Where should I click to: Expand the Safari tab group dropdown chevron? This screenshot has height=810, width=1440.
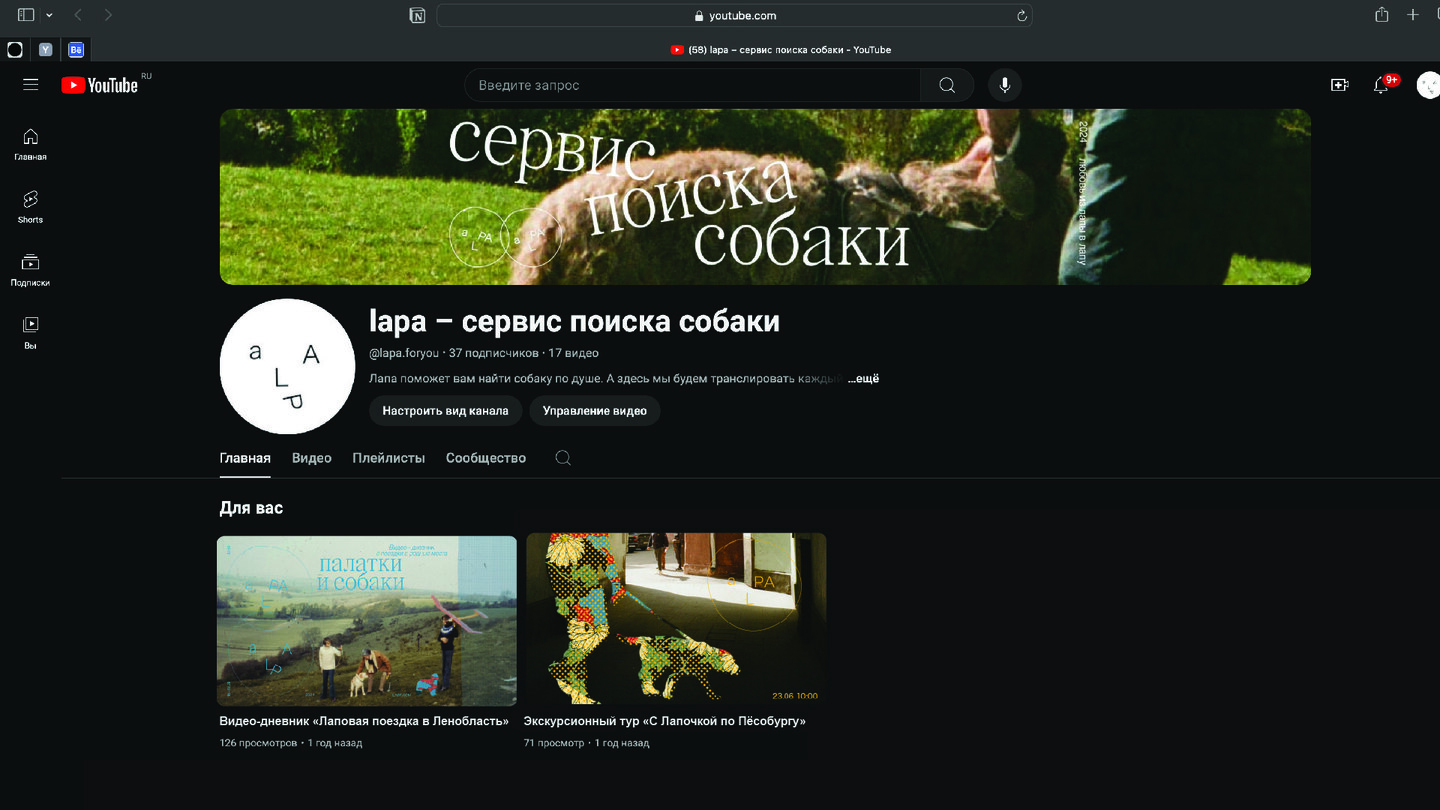(x=49, y=15)
